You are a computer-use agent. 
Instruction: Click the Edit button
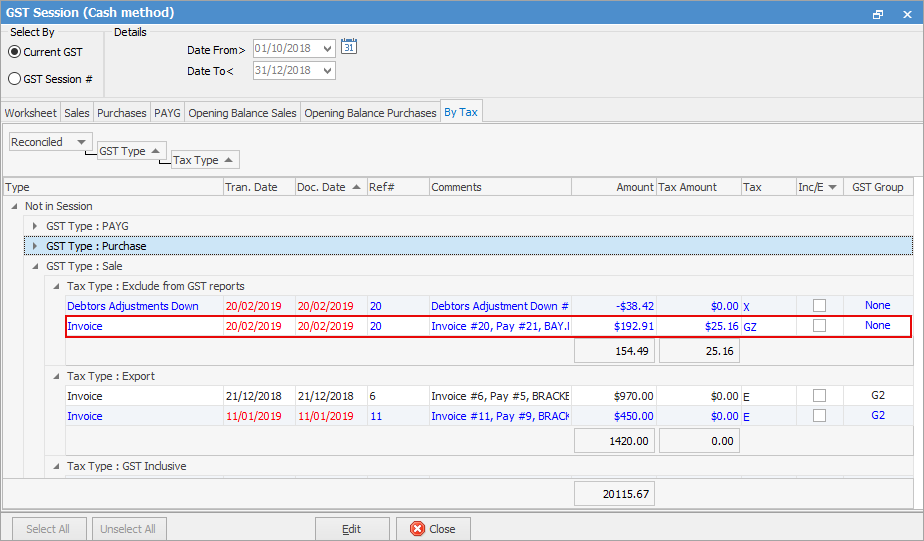(x=352, y=529)
